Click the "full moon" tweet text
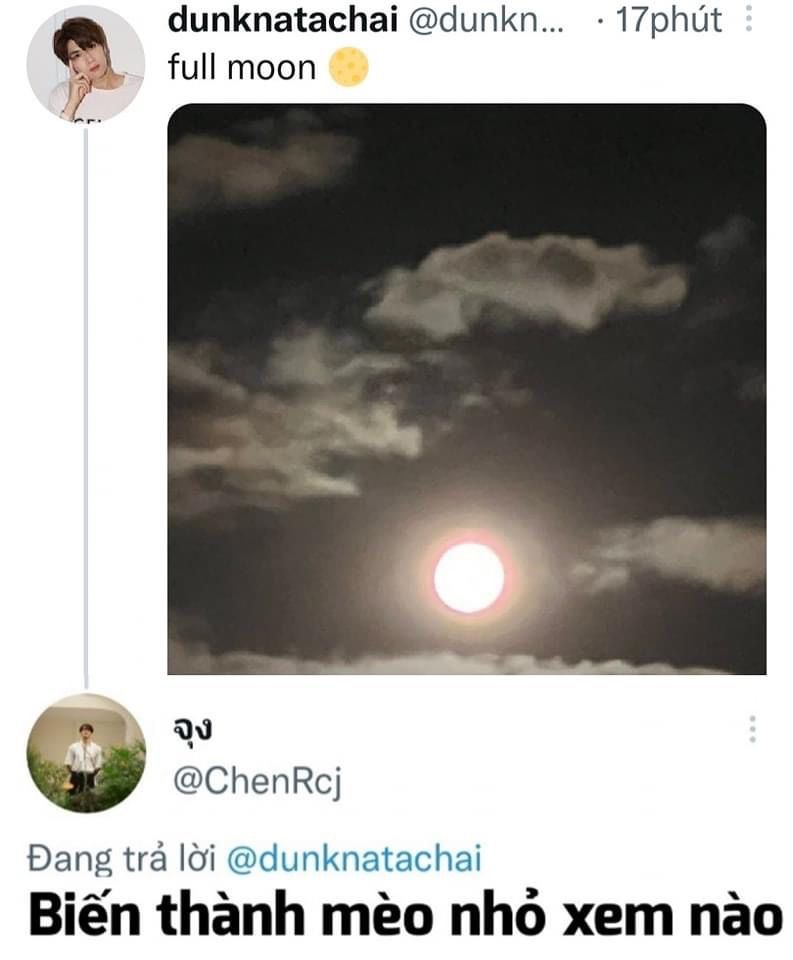This screenshot has width=793, height=960. point(242,67)
